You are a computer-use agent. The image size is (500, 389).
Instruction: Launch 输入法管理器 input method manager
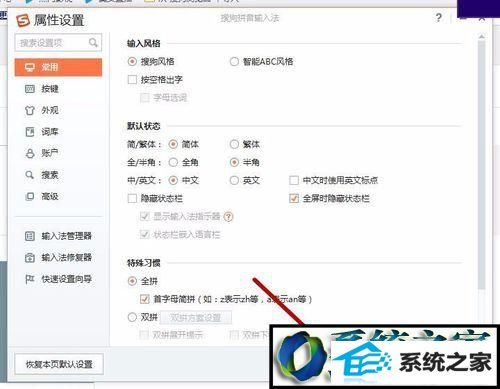point(58,236)
